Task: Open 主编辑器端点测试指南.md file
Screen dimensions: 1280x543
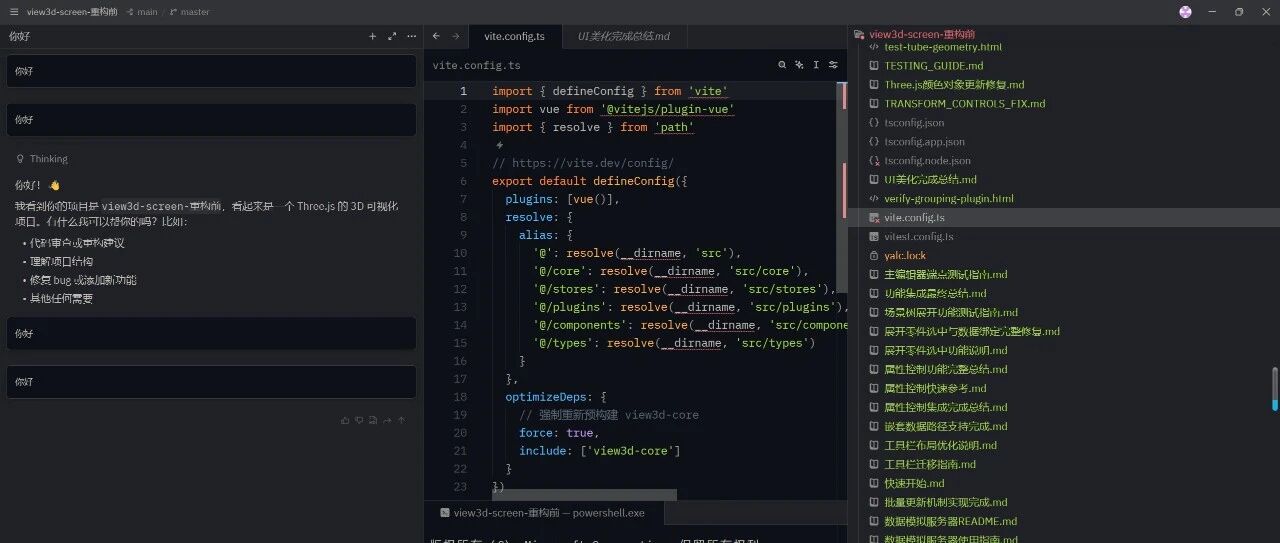Action: point(945,275)
